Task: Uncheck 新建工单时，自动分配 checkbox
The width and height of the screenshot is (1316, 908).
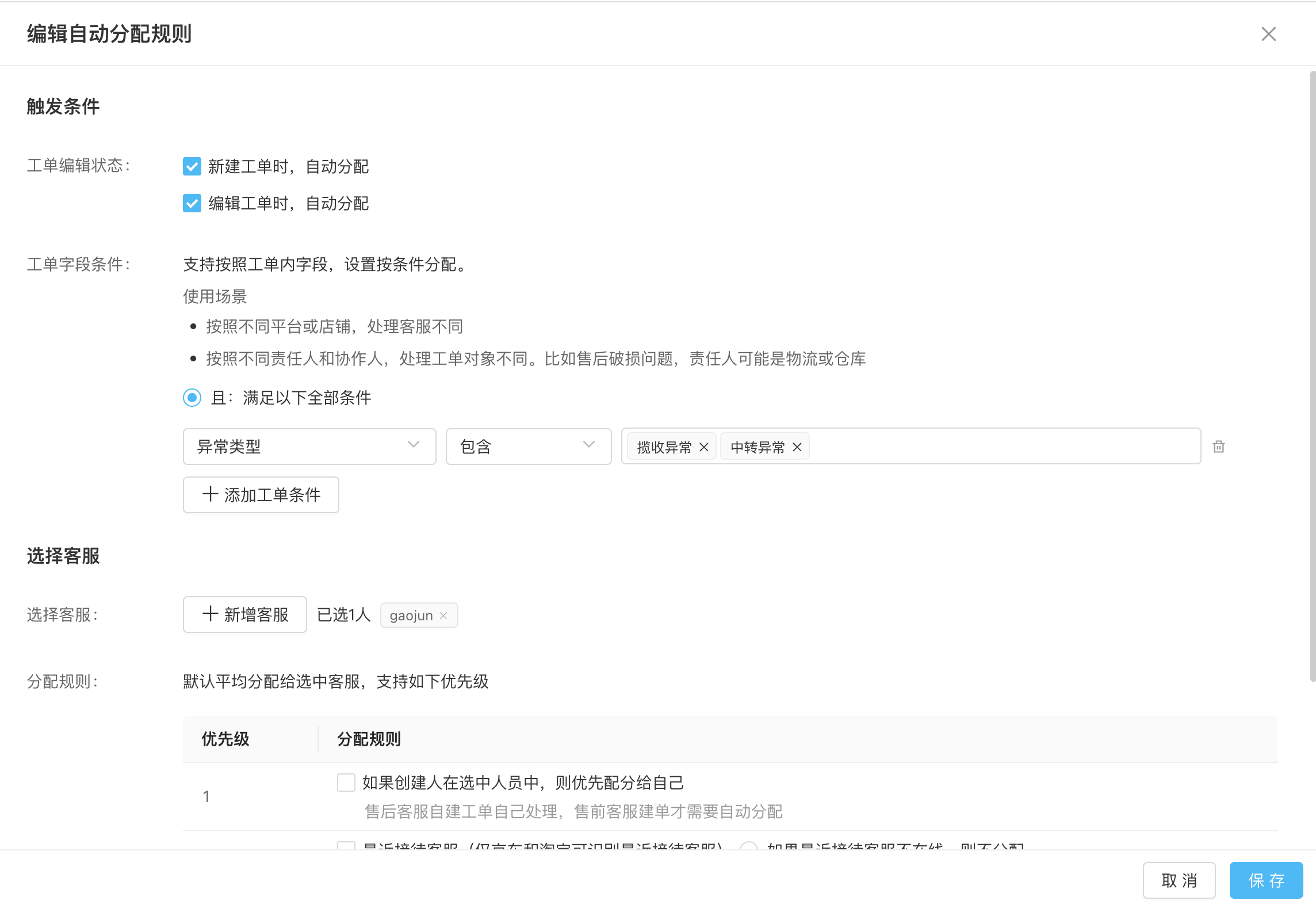Action: coord(192,166)
